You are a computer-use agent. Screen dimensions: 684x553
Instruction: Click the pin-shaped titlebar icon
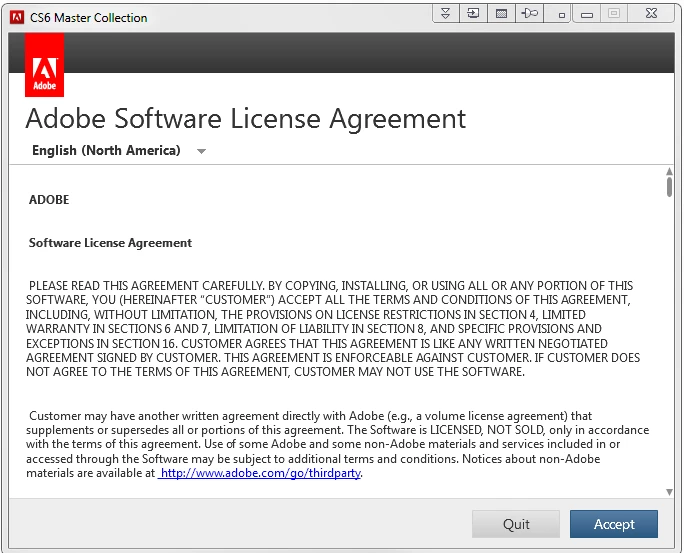530,13
